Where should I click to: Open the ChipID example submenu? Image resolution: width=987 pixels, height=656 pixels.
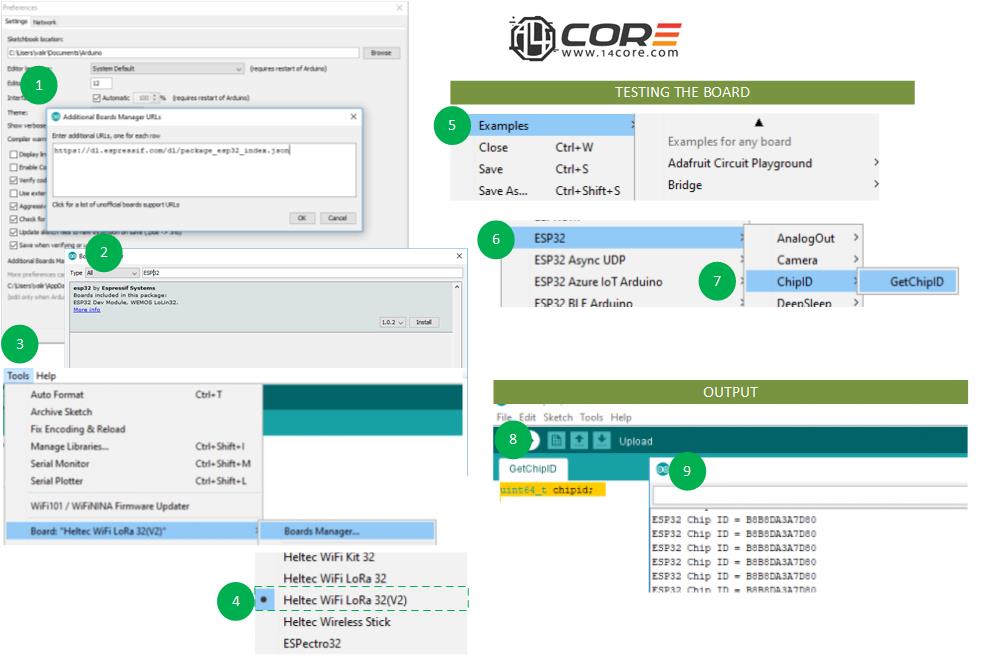(802, 281)
